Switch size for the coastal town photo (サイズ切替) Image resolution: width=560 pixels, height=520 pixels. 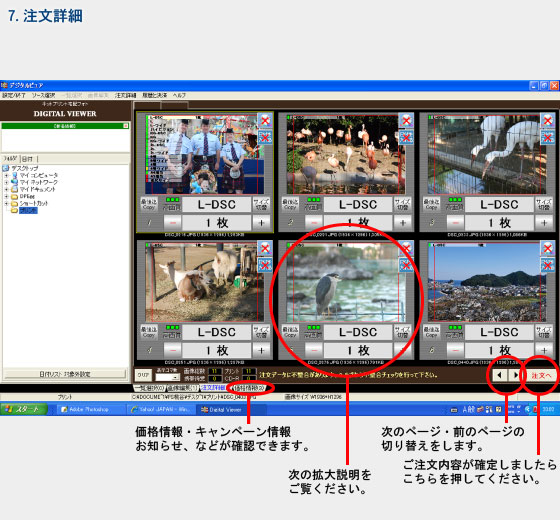[544, 332]
